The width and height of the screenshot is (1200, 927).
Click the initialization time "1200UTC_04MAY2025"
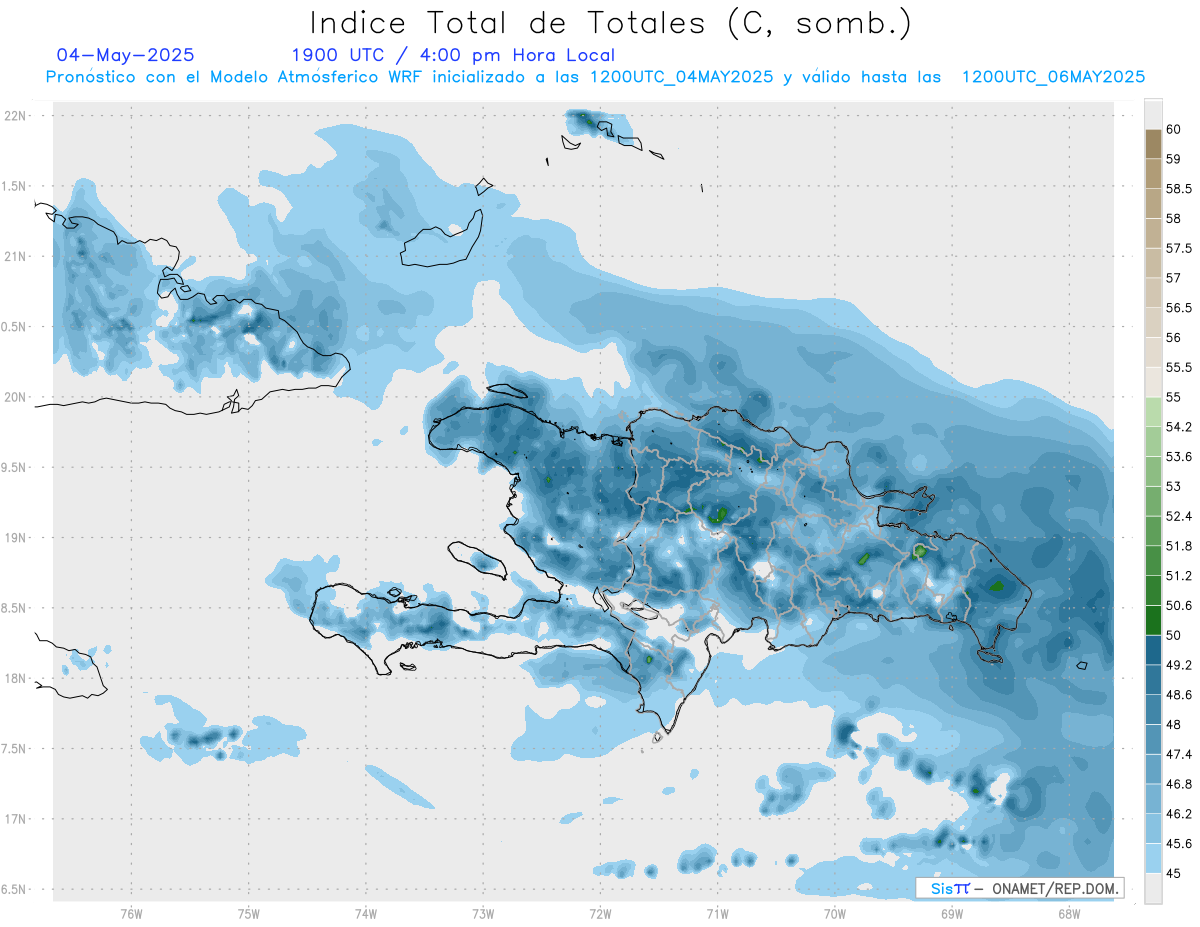681,77
